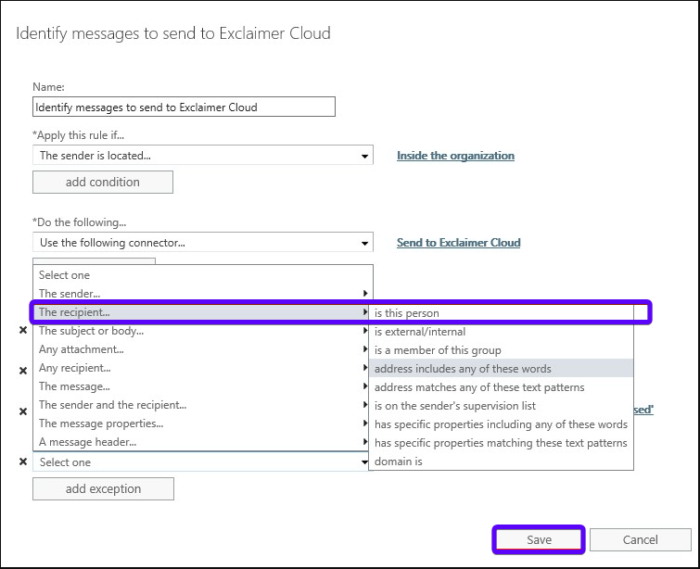The width and height of the screenshot is (700, 569).
Task: Click the 'Send to Exclaimer Cloud' link
Action: coord(458,243)
